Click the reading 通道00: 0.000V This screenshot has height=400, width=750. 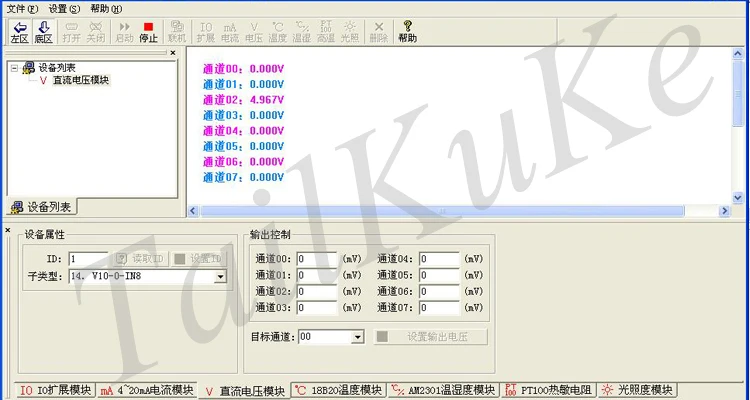(243, 69)
